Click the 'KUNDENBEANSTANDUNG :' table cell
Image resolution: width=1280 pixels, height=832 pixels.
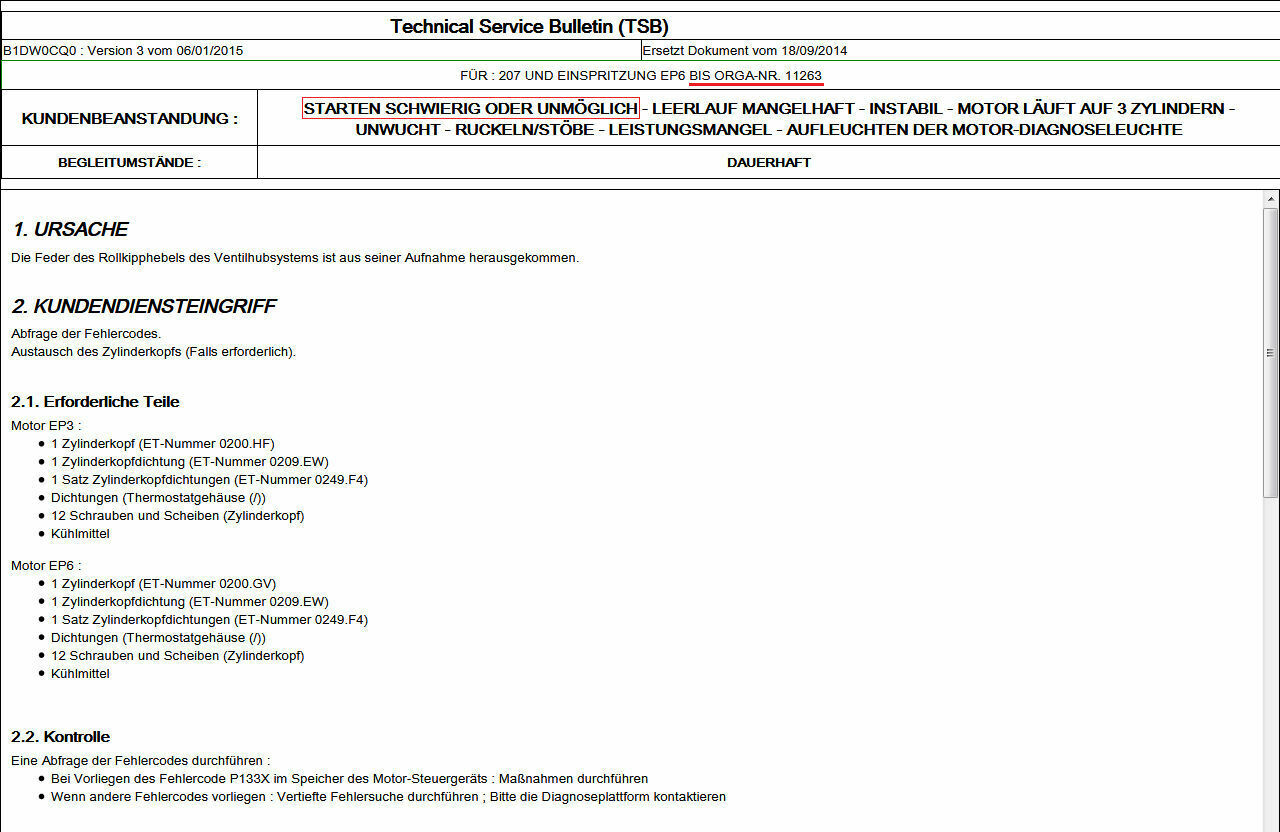coord(129,118)
